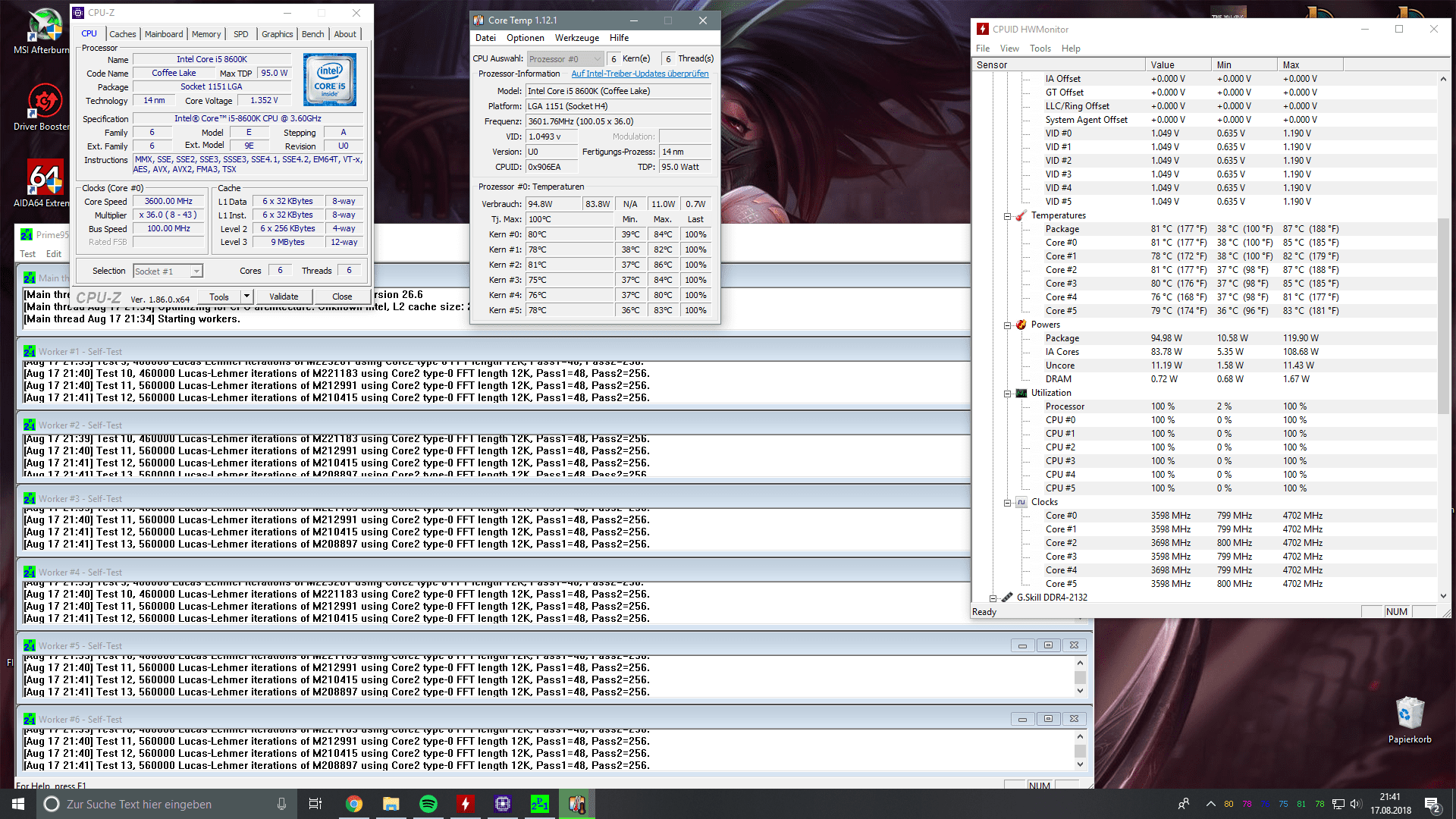Open the Tools menu in HWMonitor
Screen dimensions: 1456x819
[1040, 49]
